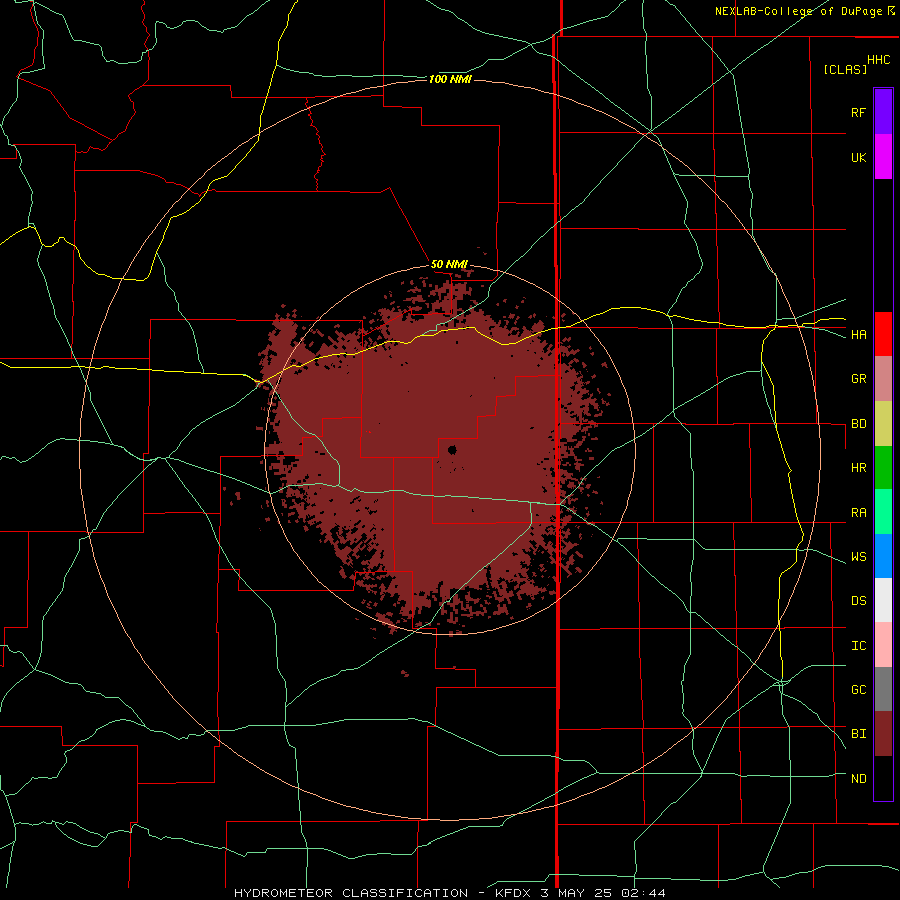Click the RF purple legend swatch

(883, 112)
